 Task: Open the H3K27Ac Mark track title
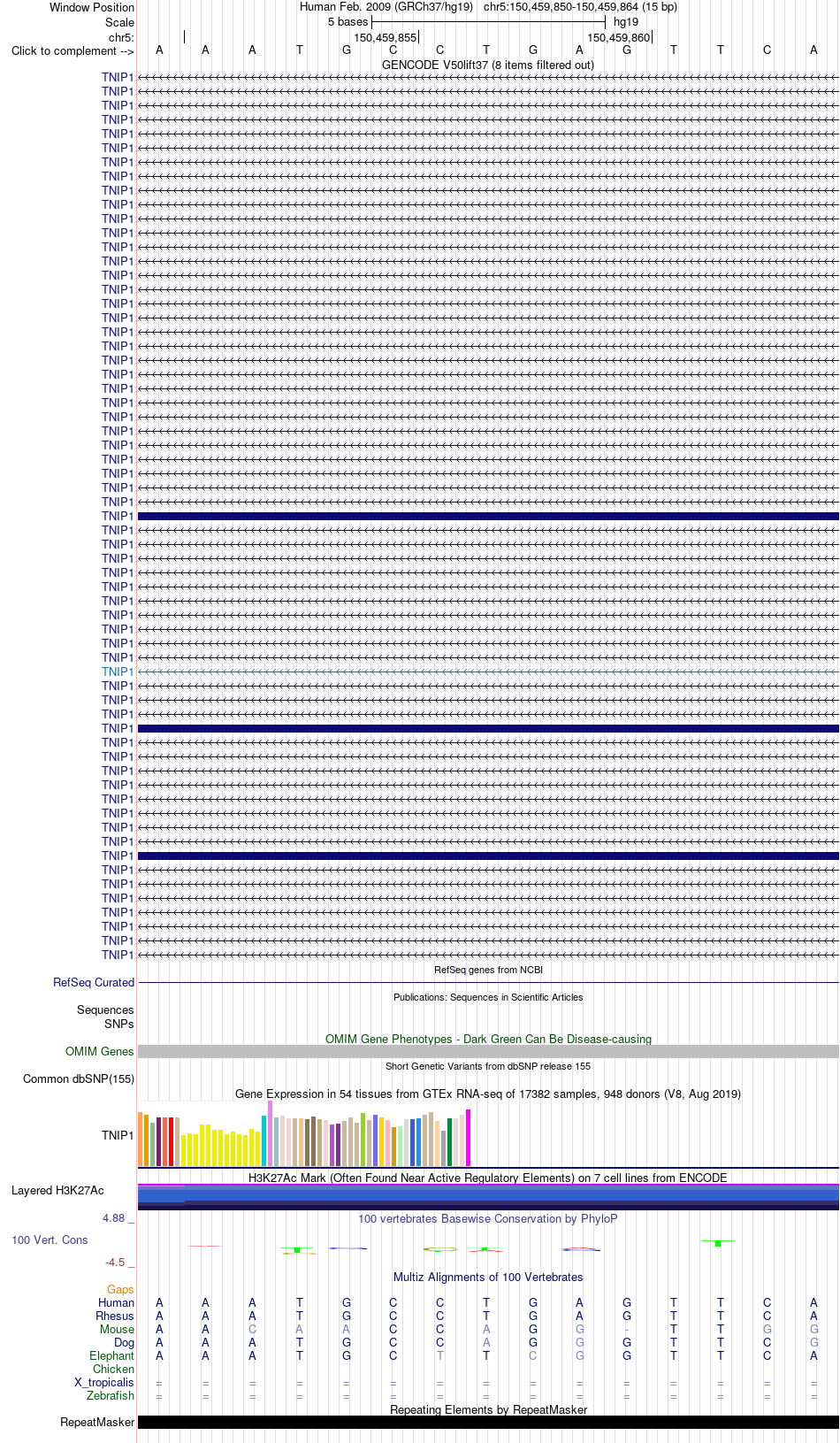coord(488,1178)
